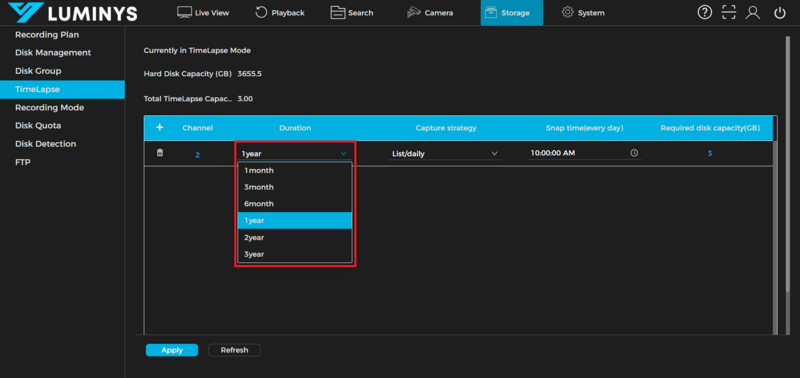Image resolution: width=800 pixels, height=378 pixels.
Task: Click the Currently in TimeLapse Mode text
Action: point(197,51)
